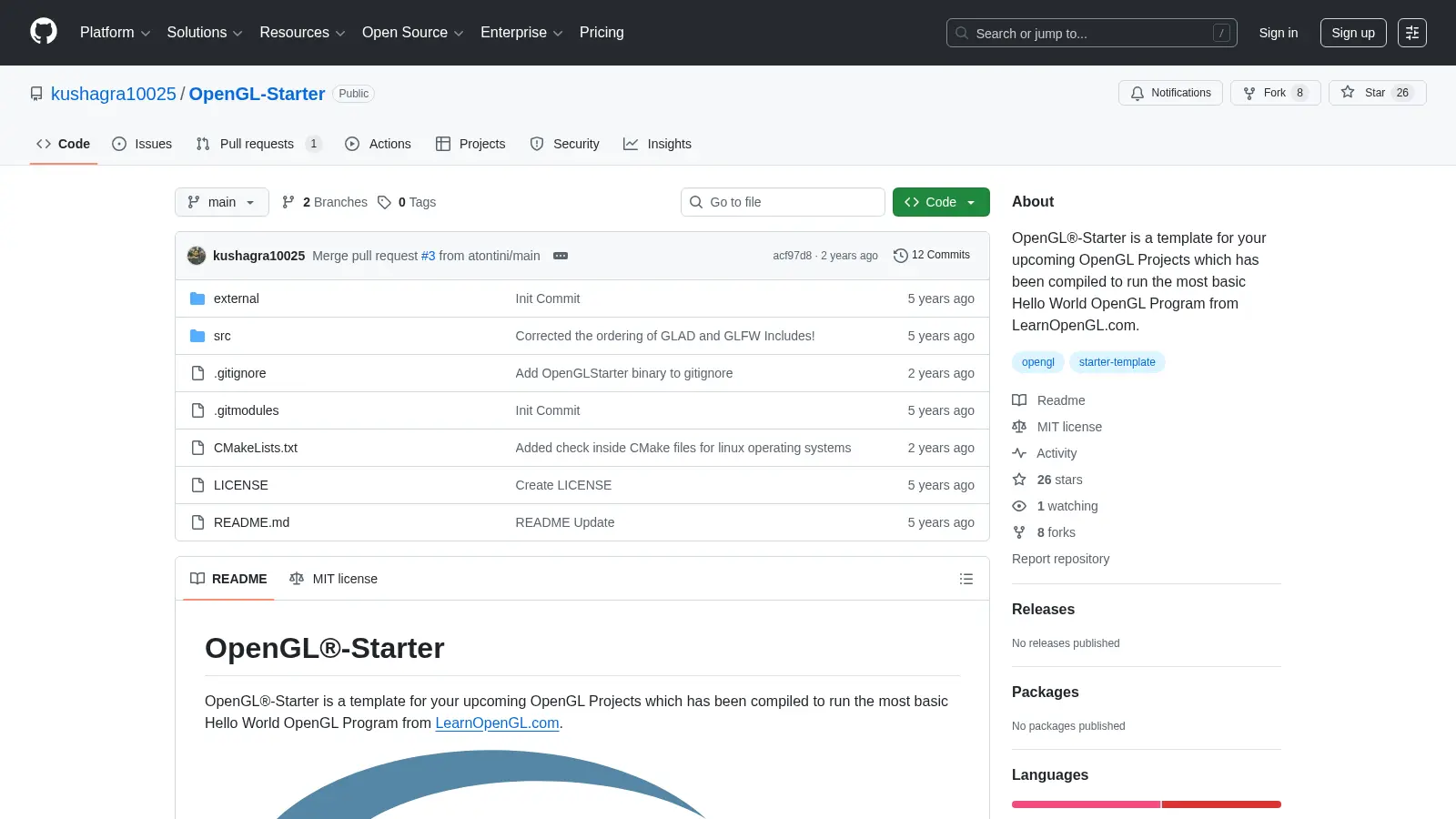Open commit hash acf97d8

(x=792, y=256)
